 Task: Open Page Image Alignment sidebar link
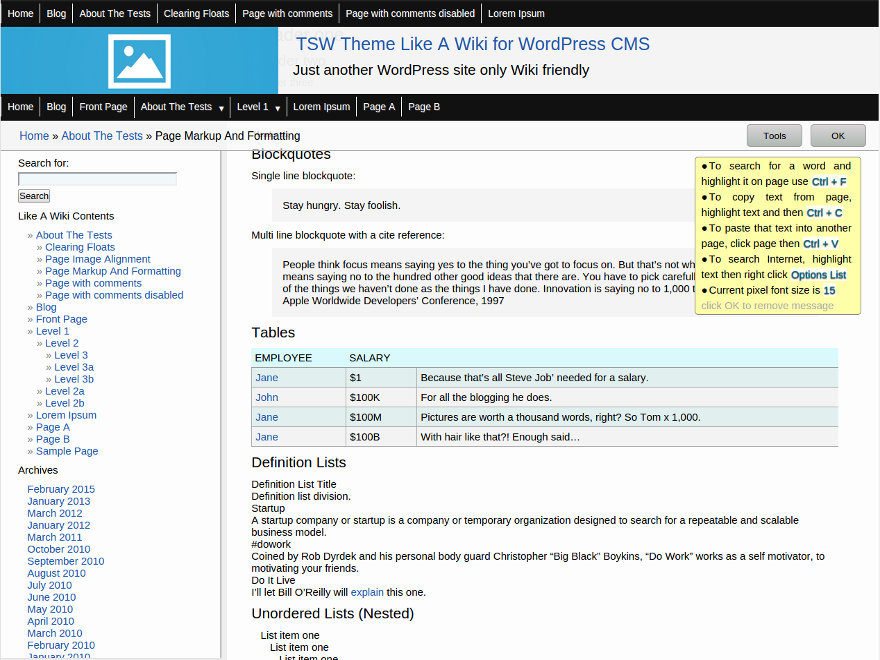click(x=98, y=259)
